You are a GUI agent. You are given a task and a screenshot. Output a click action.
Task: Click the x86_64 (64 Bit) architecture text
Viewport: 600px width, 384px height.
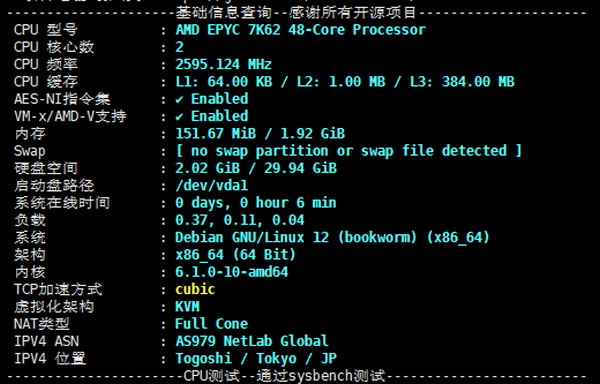[x=235, y=255]
